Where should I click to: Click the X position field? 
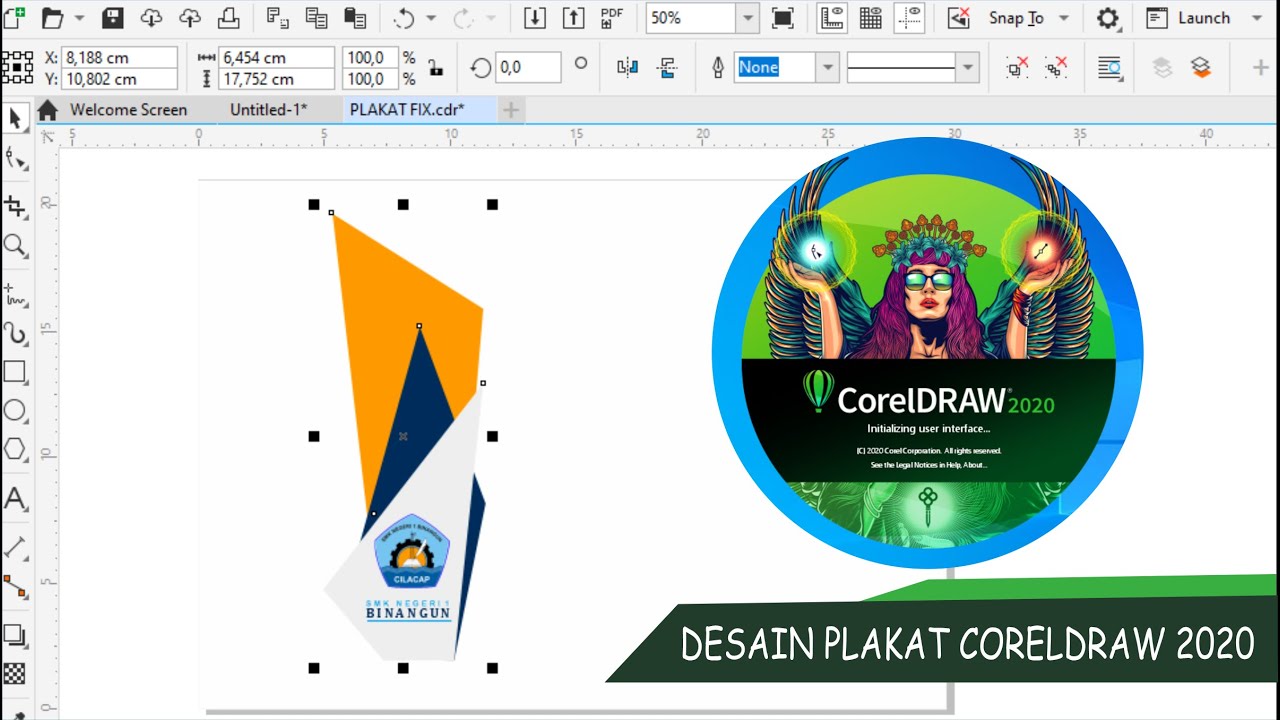point(119,58)
